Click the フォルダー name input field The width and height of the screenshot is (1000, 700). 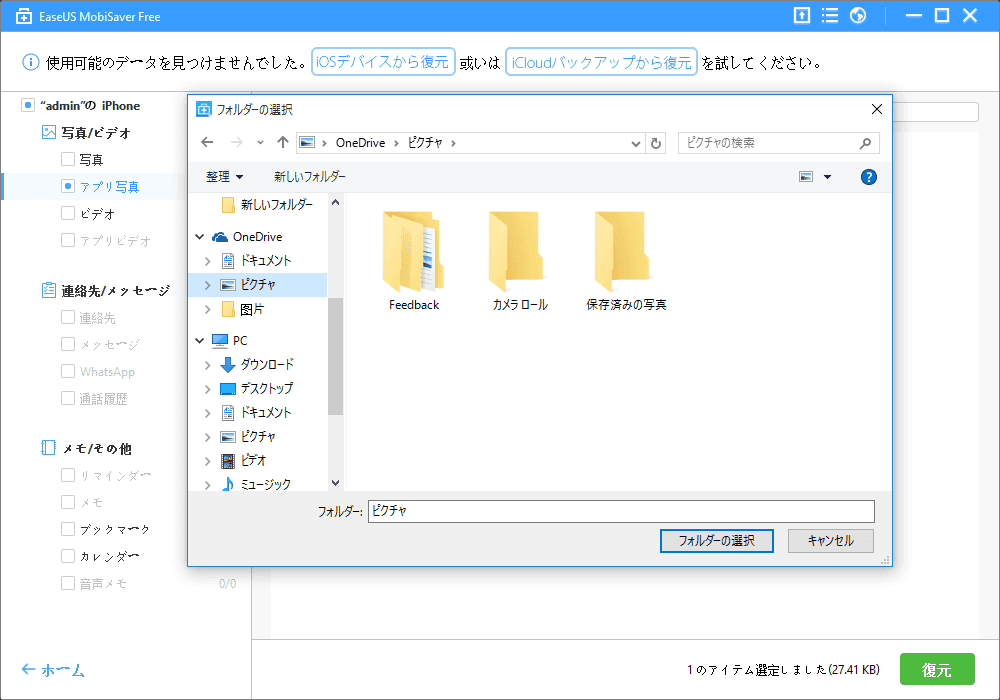click(x=621, y=511)
